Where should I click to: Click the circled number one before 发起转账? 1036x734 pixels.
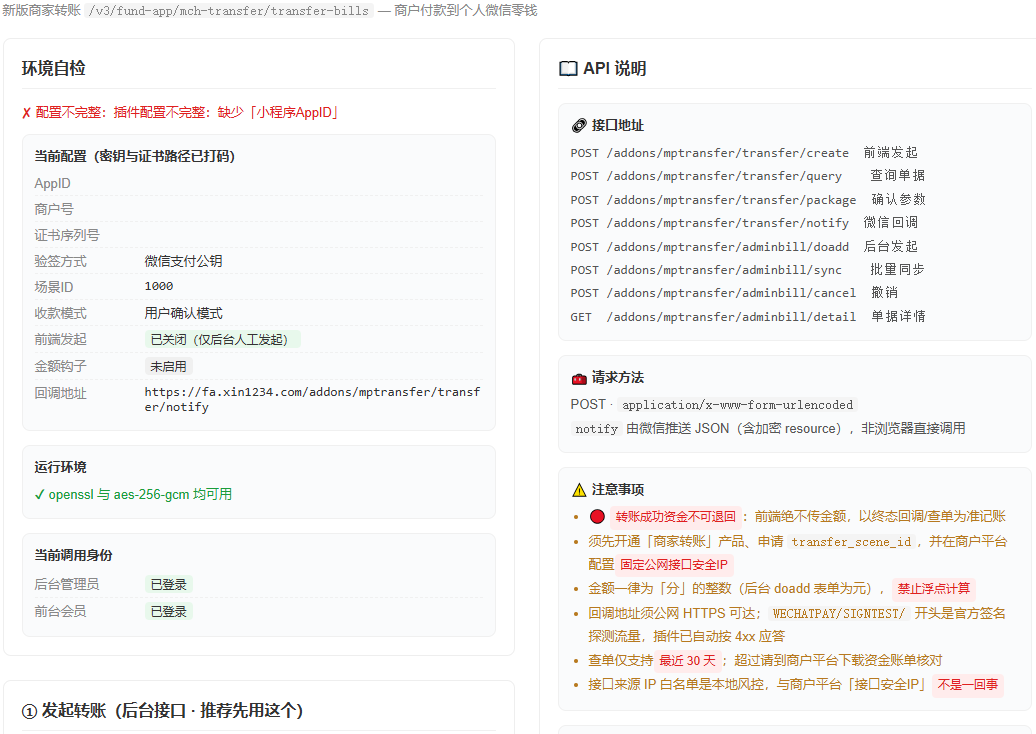pos(29,712)
